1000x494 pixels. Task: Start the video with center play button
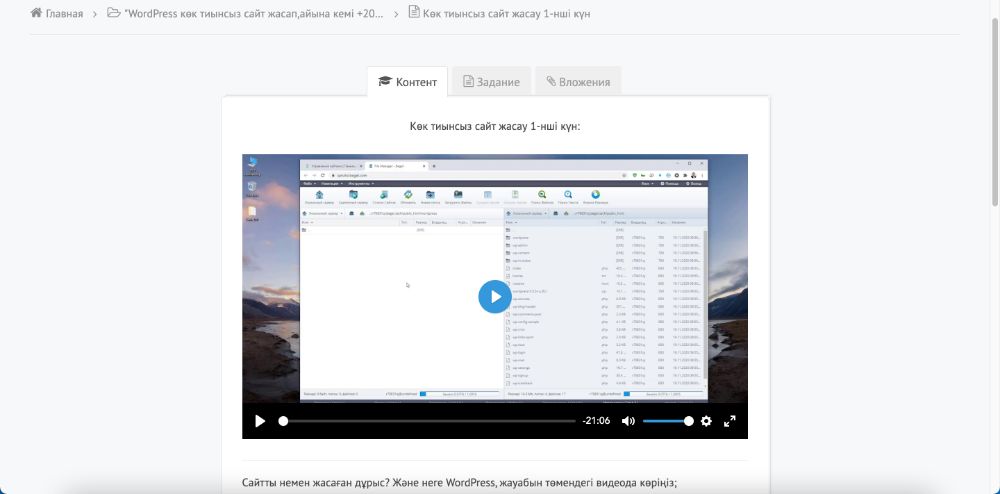pyautogui.click(x=495, y=296)
